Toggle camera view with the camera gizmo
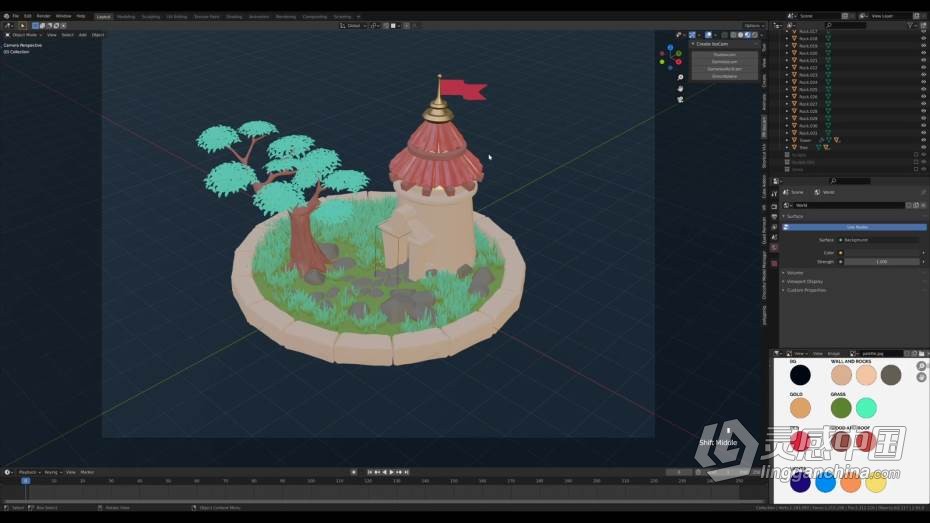This screenshot has height=523, width=930. click(680, 100)
